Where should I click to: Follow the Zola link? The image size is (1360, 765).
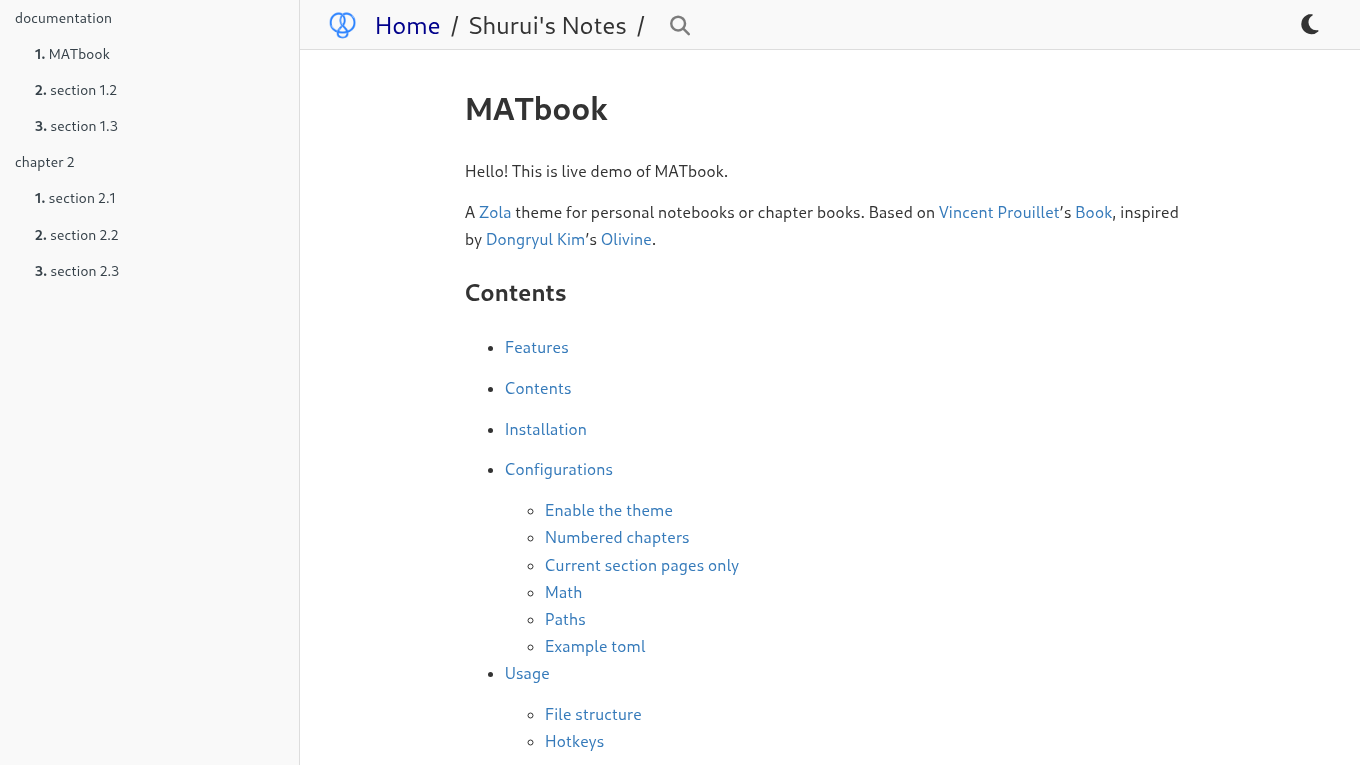tap(495, 212)
